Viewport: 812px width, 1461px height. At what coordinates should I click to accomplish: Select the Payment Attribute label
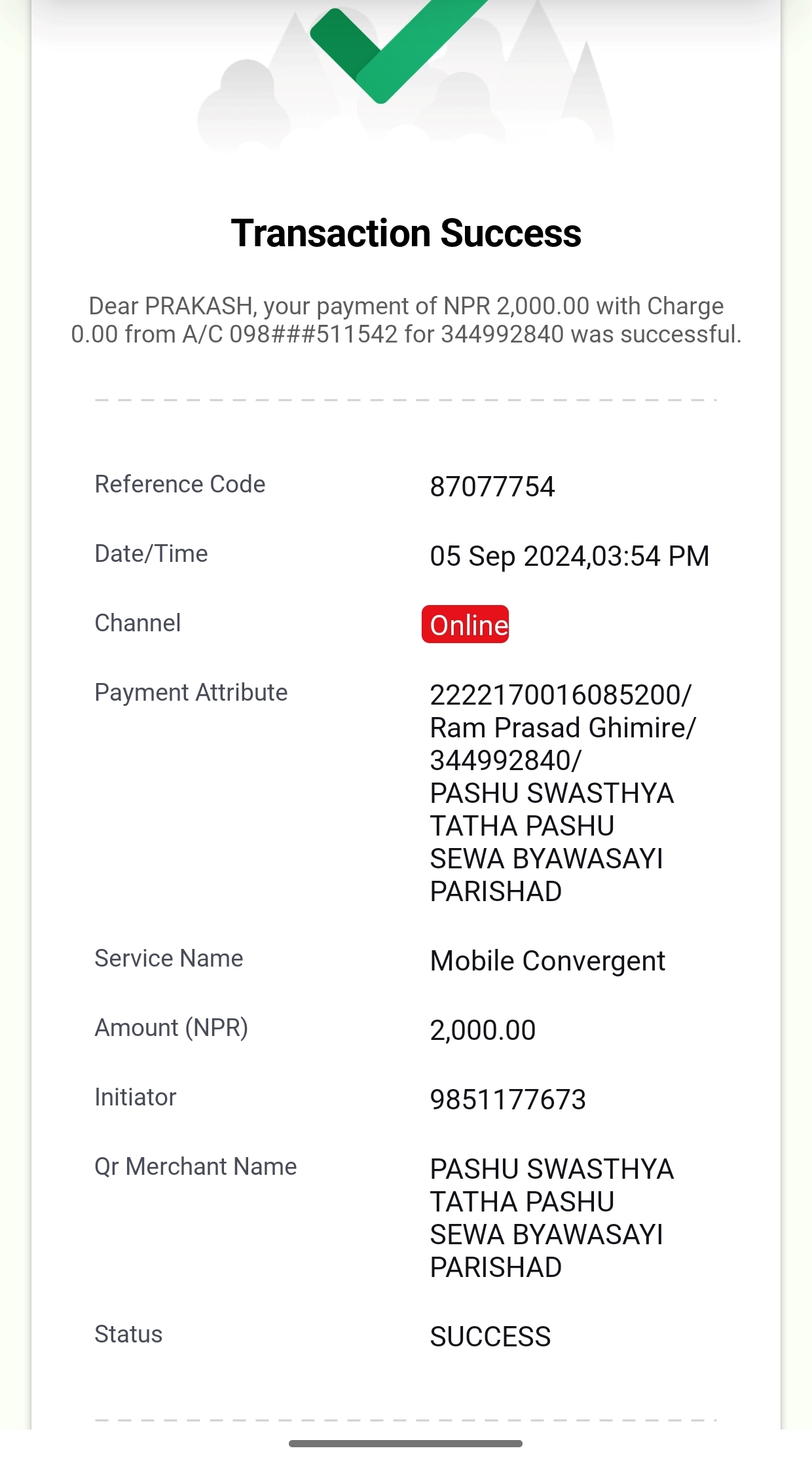tap(191, 692)
